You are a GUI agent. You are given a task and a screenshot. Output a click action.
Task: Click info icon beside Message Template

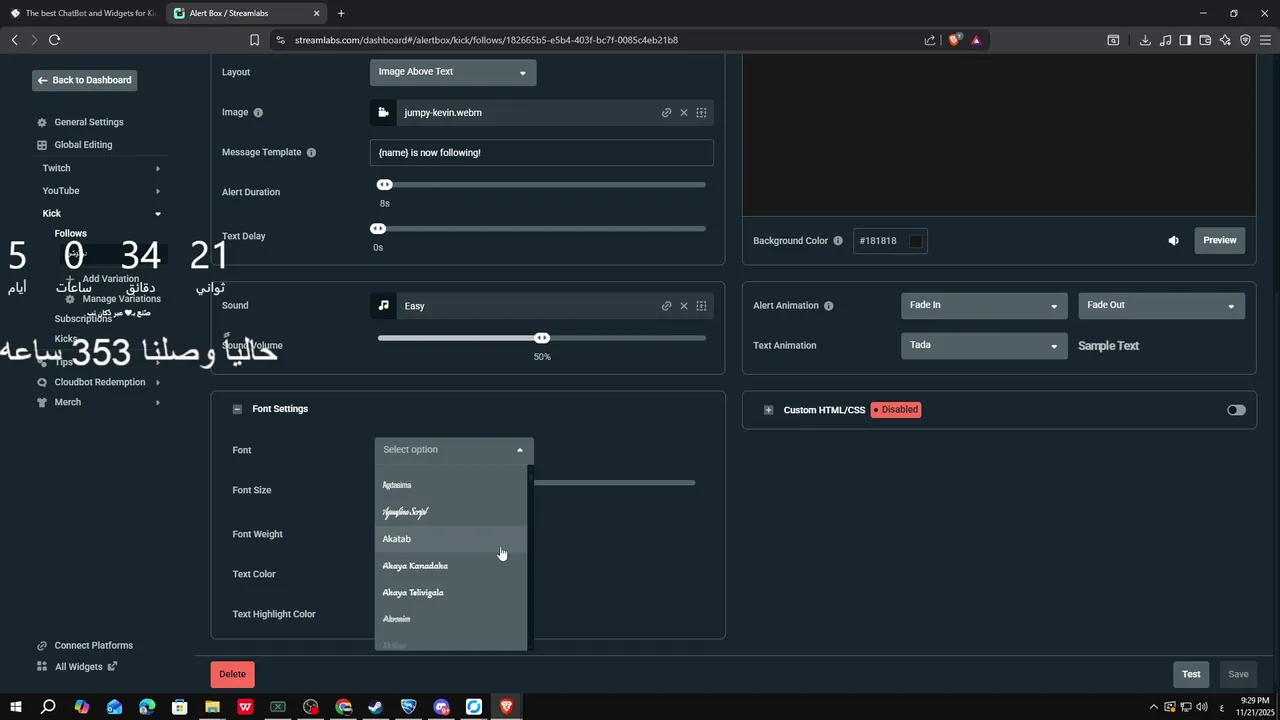pyautogui.click(x=311, y=153)
